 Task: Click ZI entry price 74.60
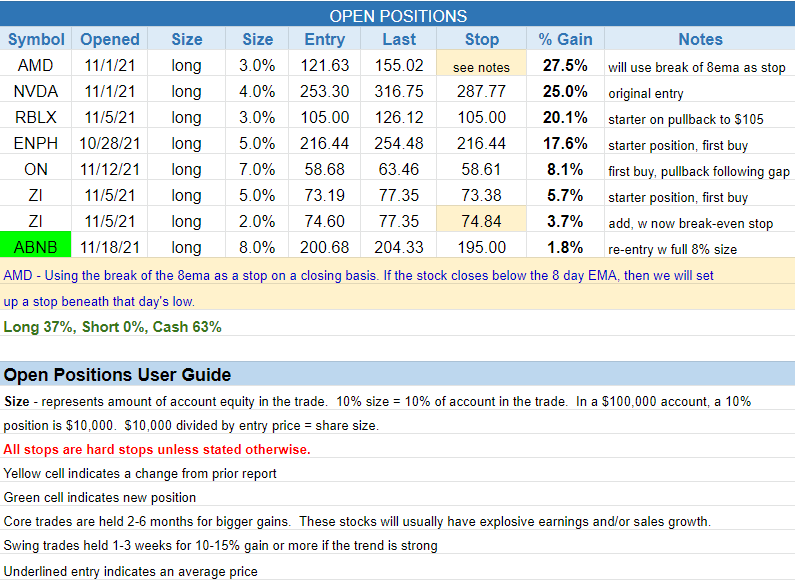[324, 221]
